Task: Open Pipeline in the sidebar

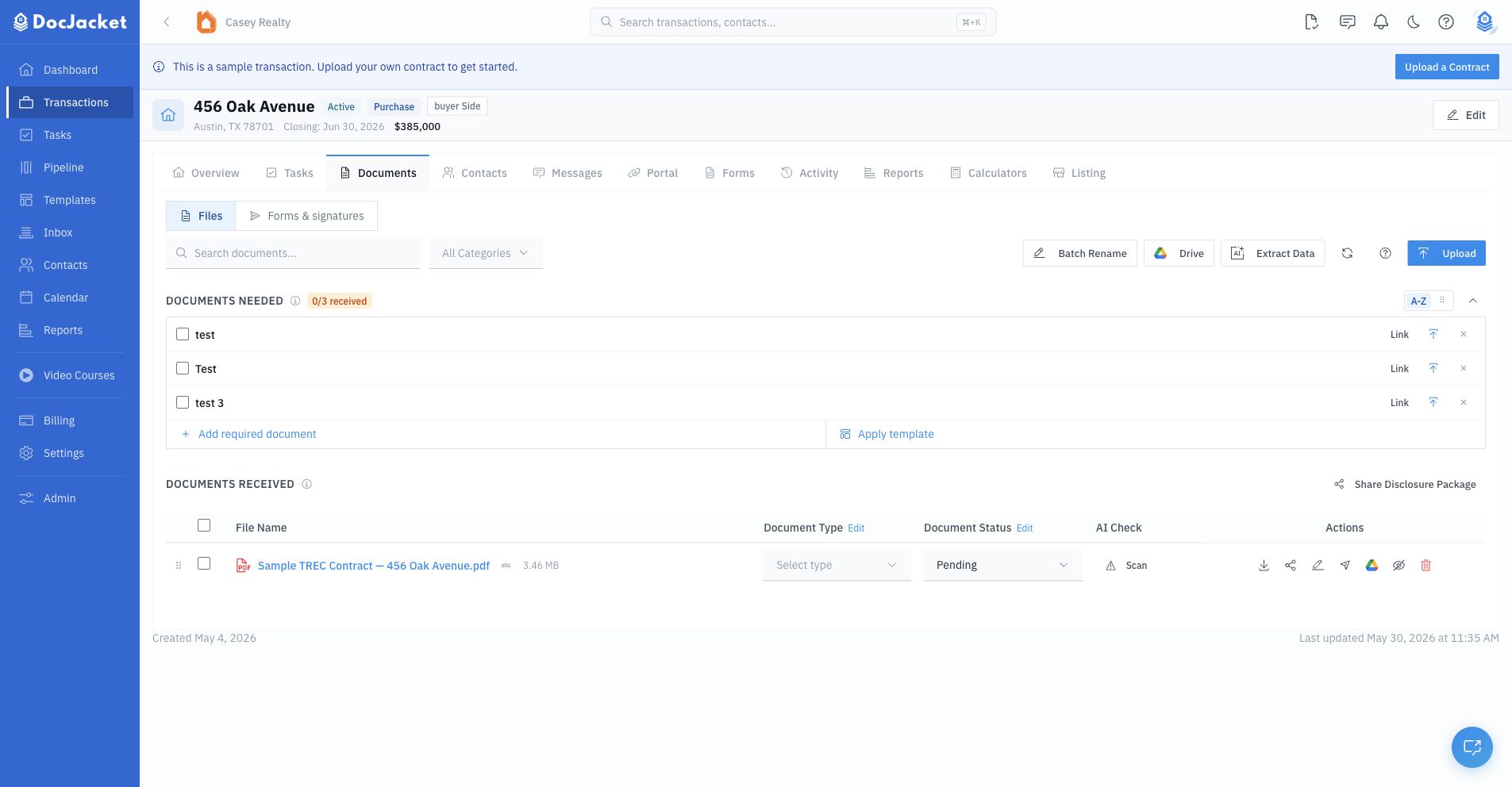Action: (x=70, y=167)
